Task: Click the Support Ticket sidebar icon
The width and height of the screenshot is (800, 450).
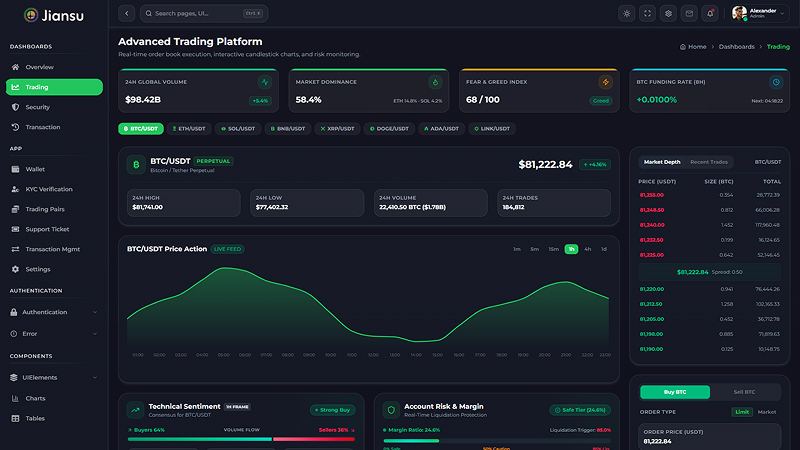Action: pyautogui.click(x=15, y=229)
